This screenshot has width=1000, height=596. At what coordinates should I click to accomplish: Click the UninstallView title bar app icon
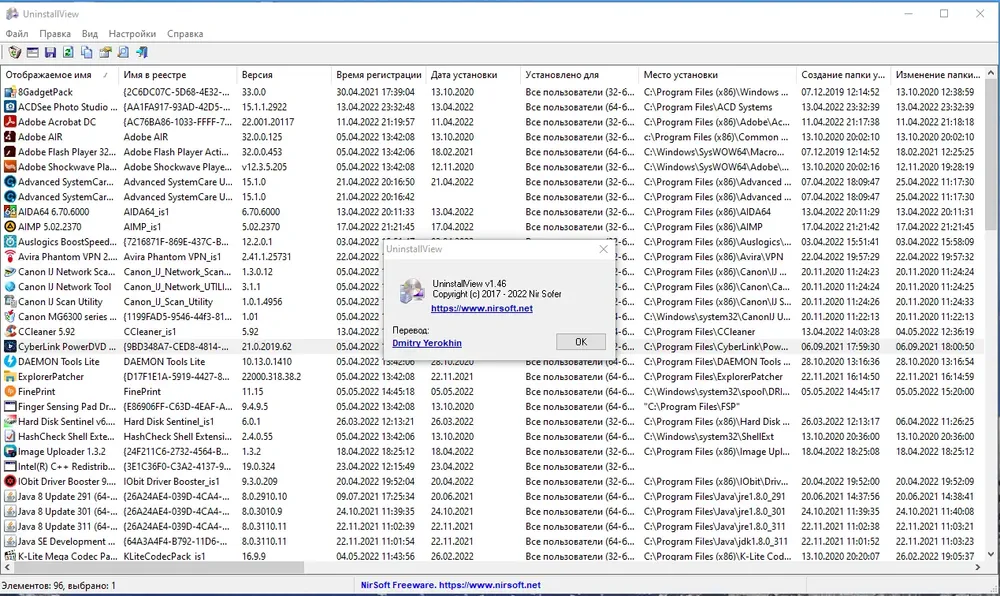coord(11,13)
